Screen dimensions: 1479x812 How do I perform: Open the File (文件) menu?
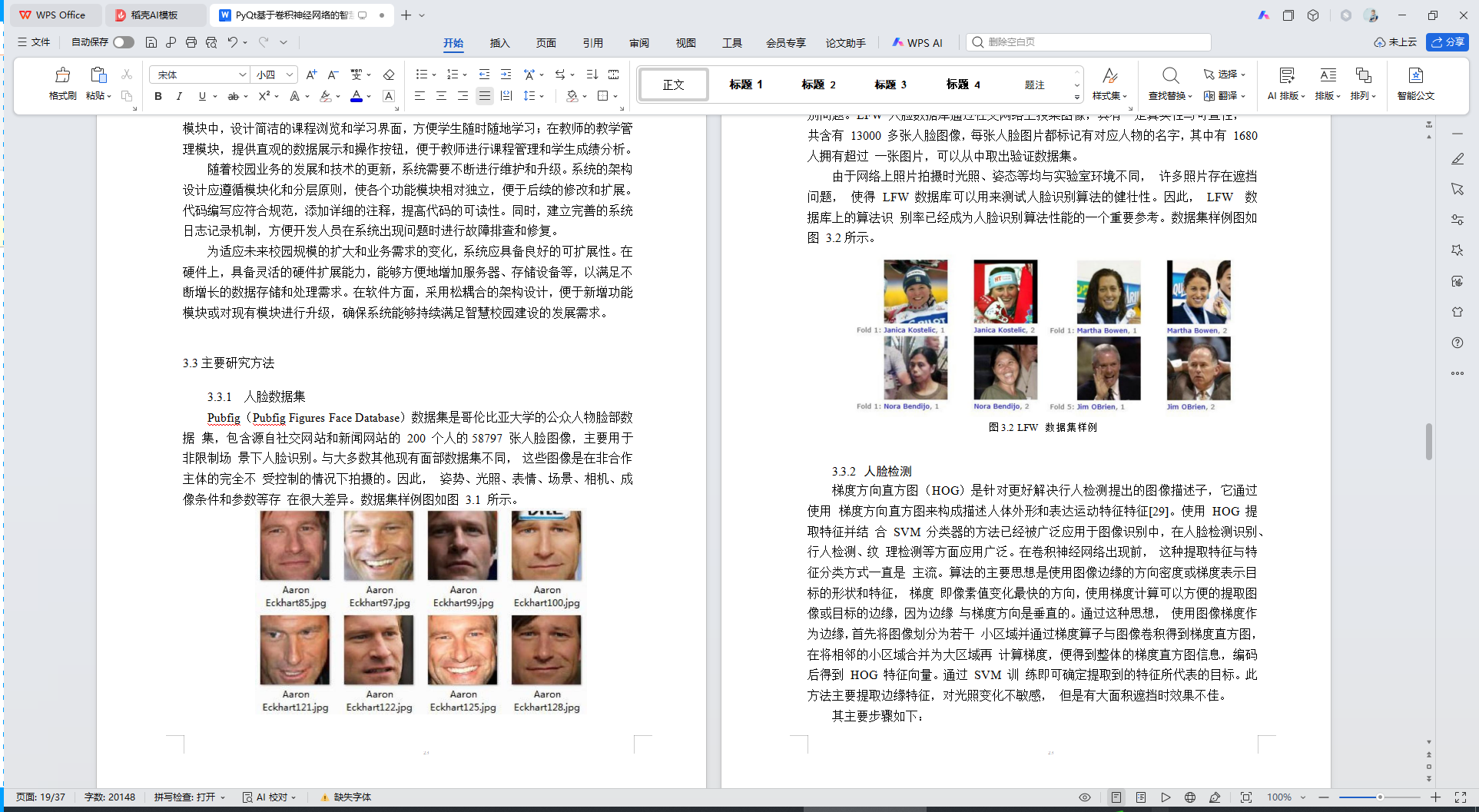click(x=34, y=42)
